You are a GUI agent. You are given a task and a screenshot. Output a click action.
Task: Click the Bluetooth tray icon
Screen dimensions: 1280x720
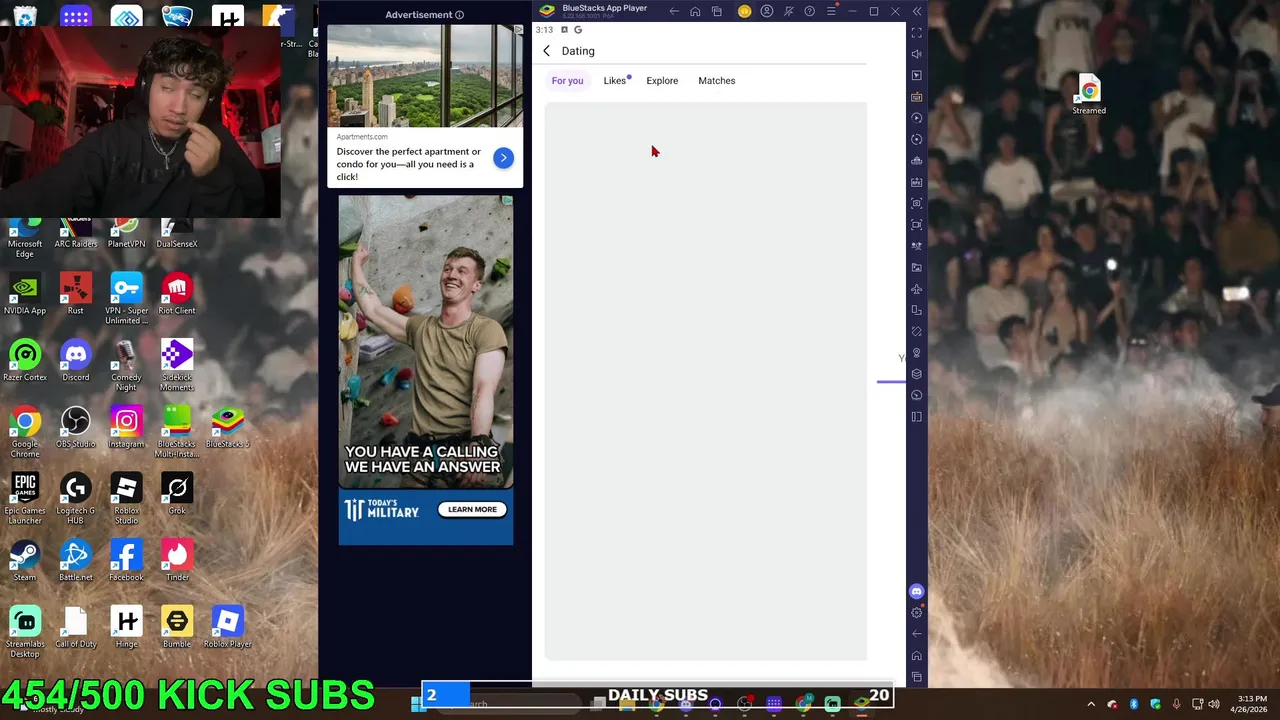pos(1134,704)
